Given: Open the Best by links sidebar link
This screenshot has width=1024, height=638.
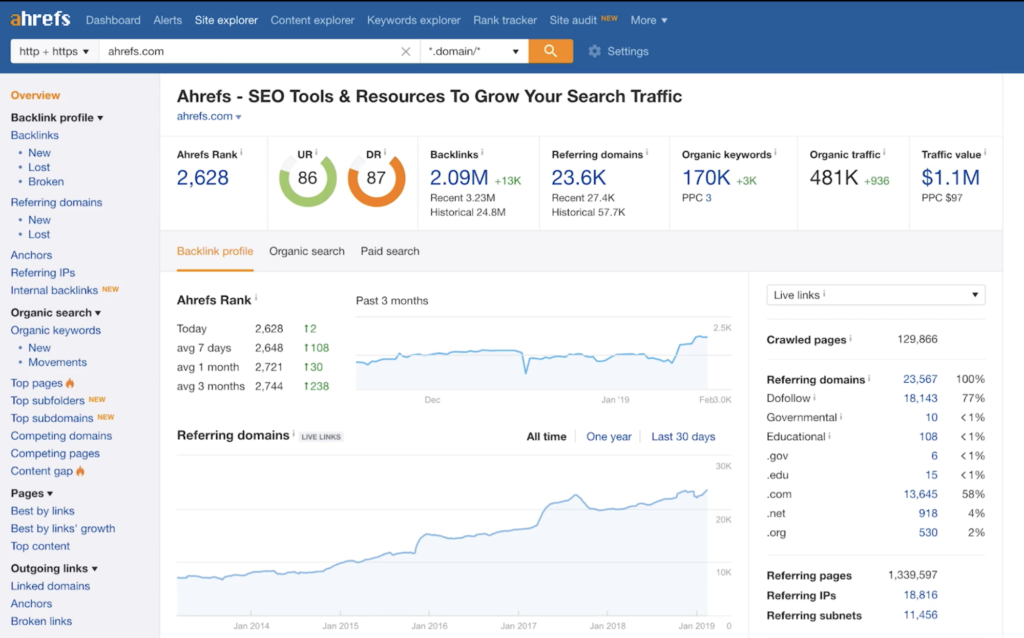Looking at the screenshot, I should (x=42, y=511).
